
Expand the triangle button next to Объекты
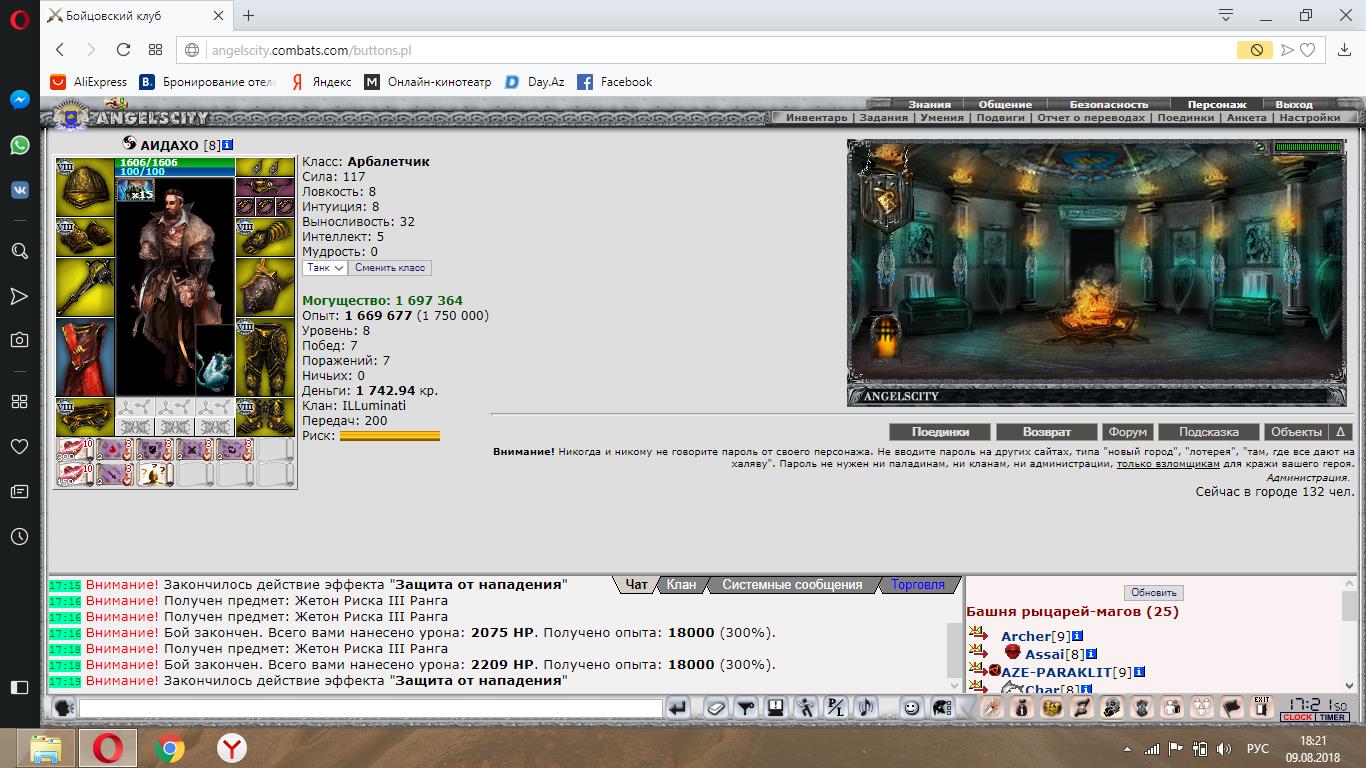1341,432
